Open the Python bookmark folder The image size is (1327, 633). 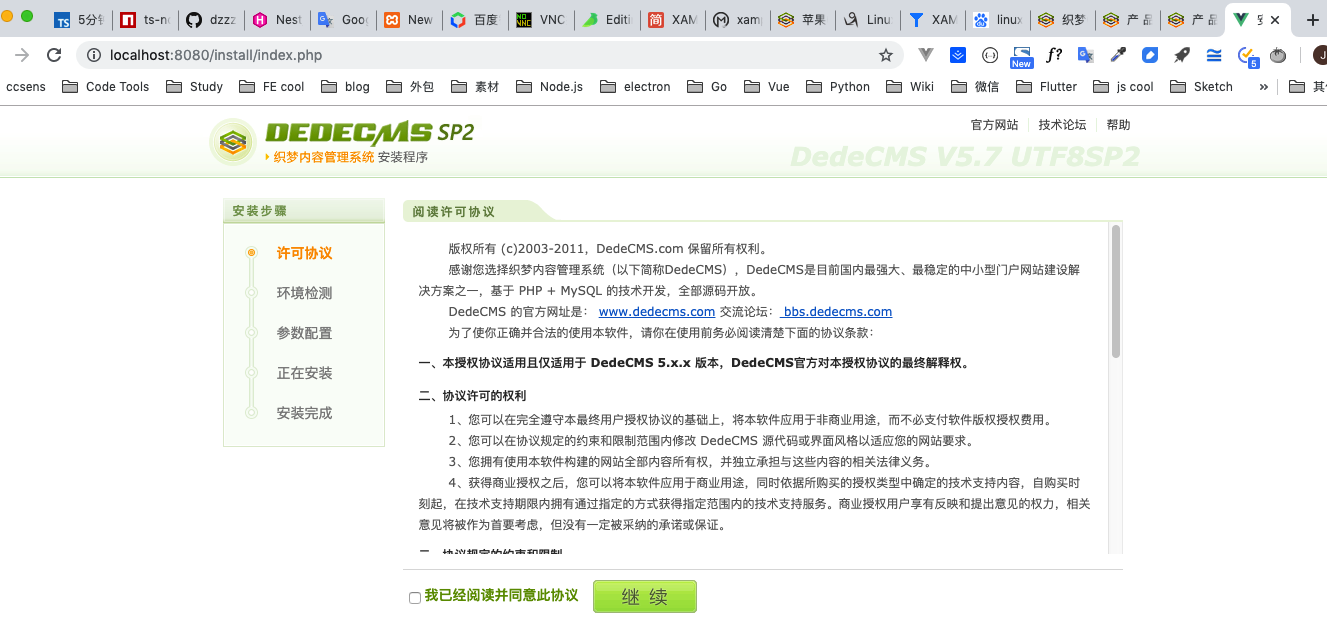tap(838, 86)
